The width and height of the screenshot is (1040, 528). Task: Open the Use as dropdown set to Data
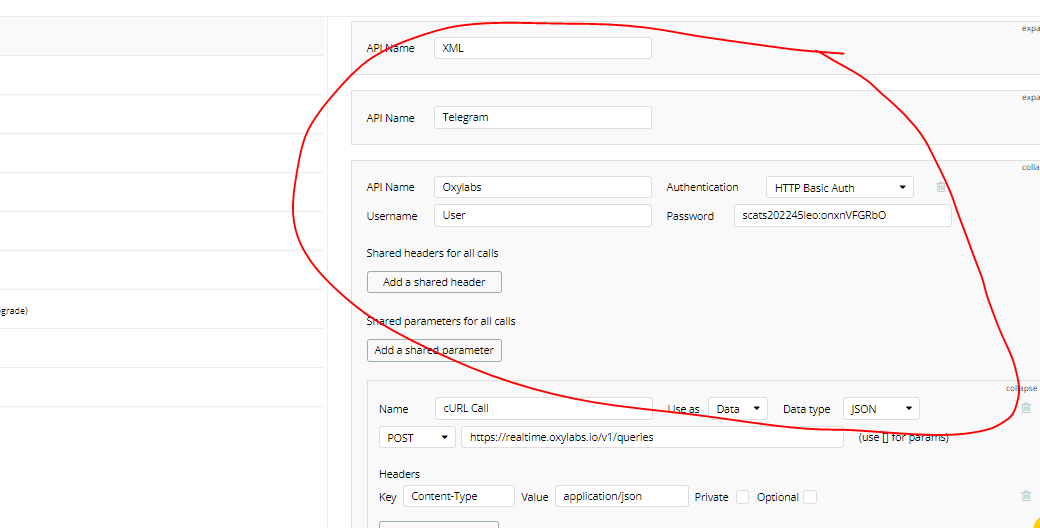(738, 409)
